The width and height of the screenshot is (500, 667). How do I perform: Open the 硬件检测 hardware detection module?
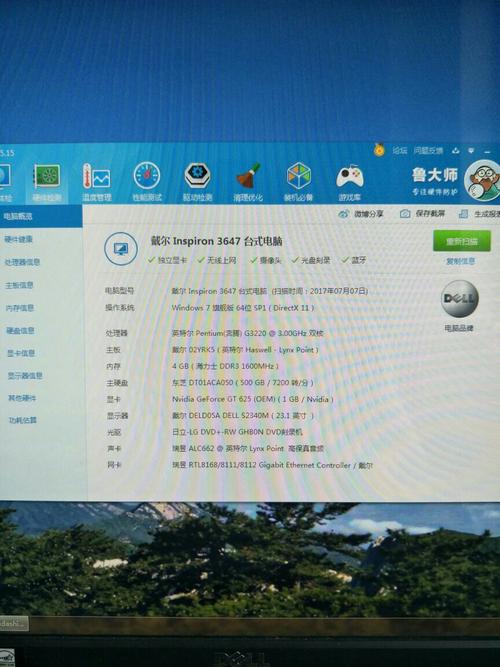(47, 182)
